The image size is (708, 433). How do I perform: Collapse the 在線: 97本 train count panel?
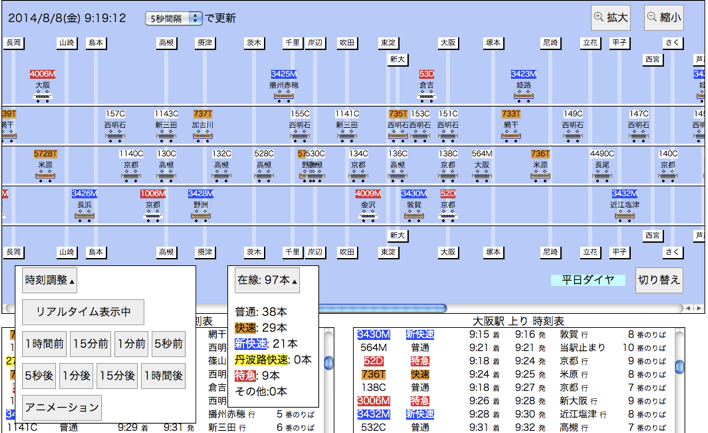pyautogui.click(x=267, y=281)
